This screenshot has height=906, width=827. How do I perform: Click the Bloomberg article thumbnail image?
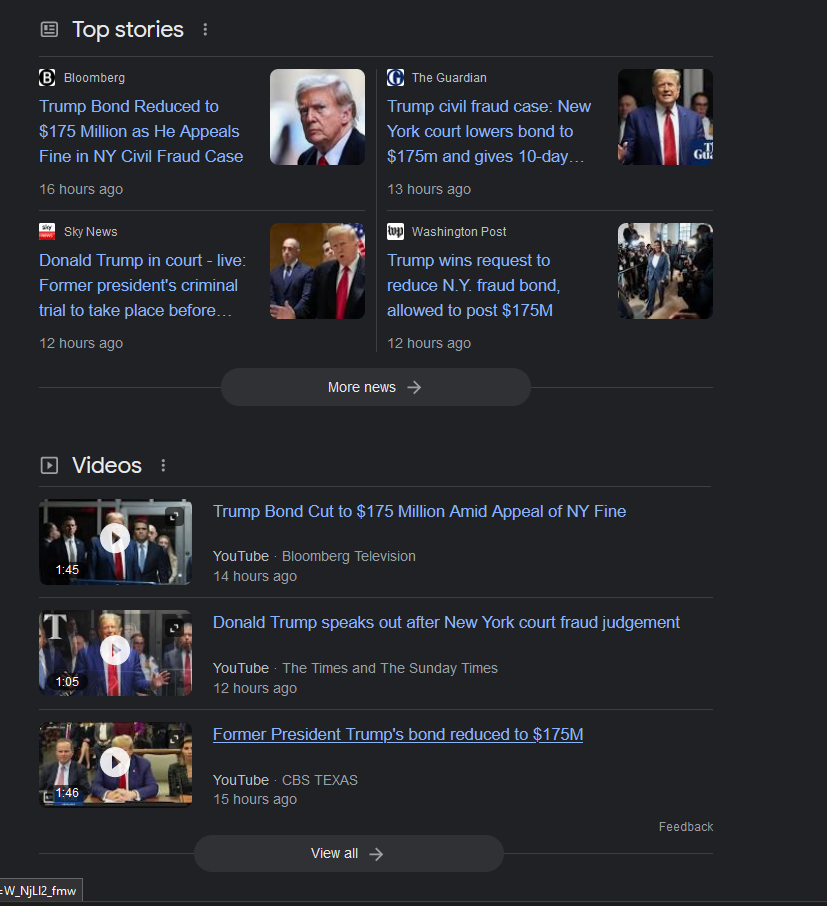coord(317,117)
